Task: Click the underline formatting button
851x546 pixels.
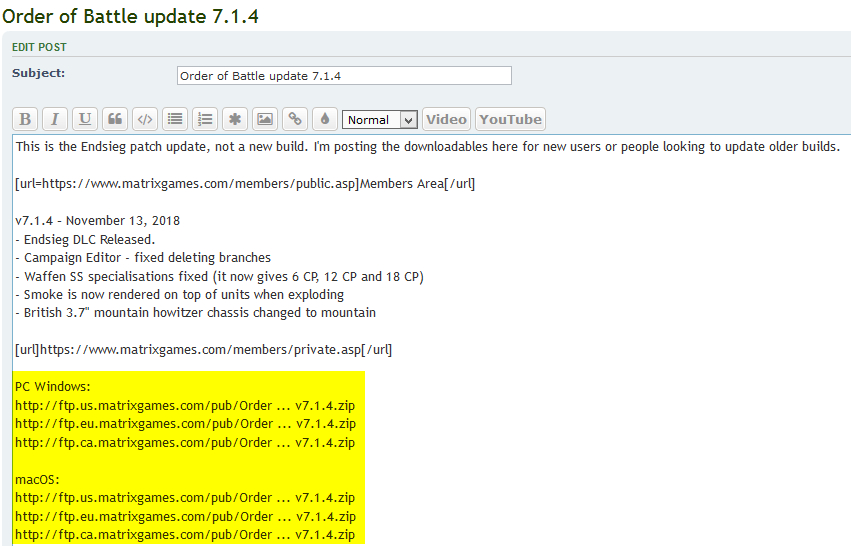Action: (x=85, y=119)
